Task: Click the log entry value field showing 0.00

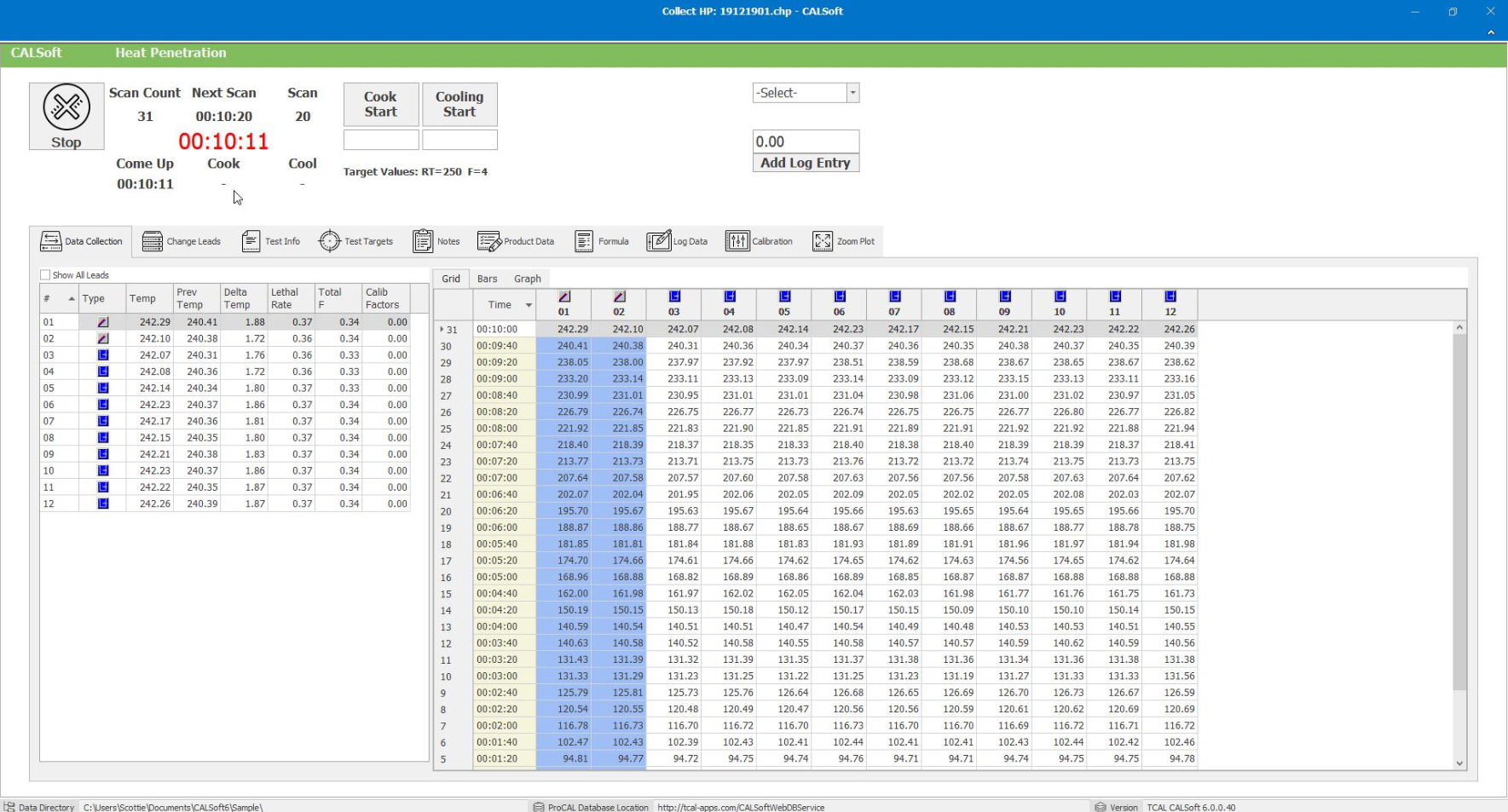Action: 806,141
